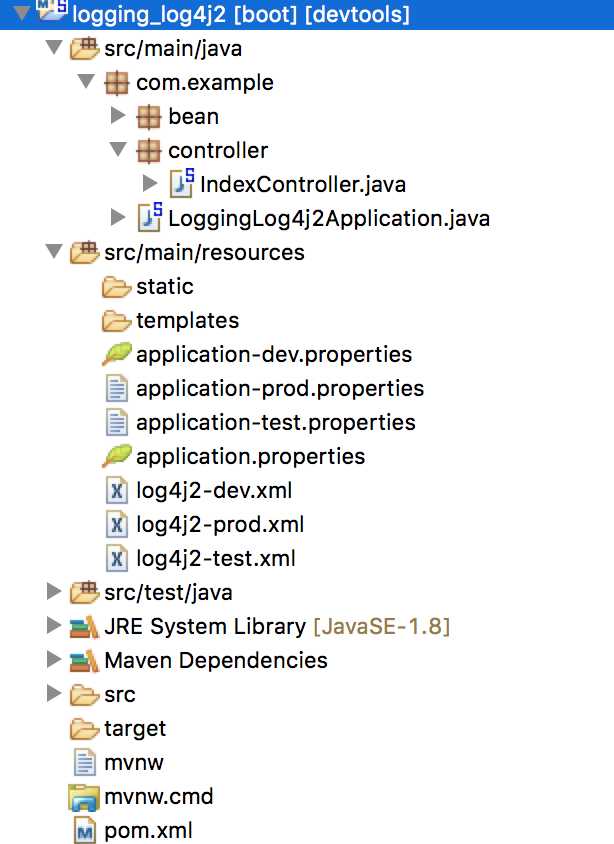Screen dimensions: 614x844
Task: Click the static folder icon
Action: [x=116, y=287]
